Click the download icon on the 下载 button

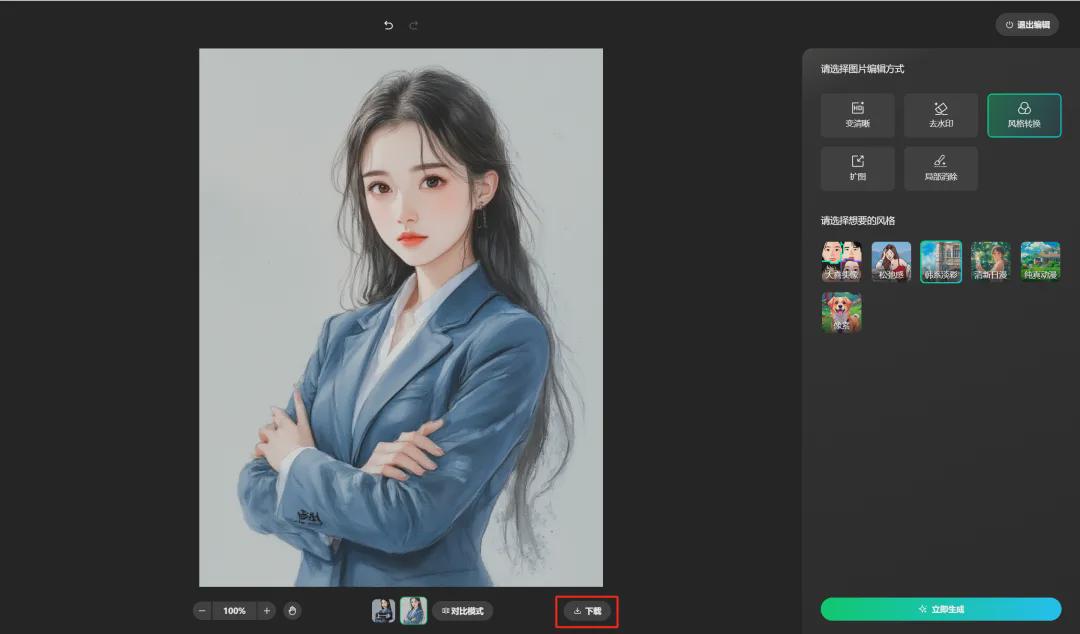[x=577, y=610]
